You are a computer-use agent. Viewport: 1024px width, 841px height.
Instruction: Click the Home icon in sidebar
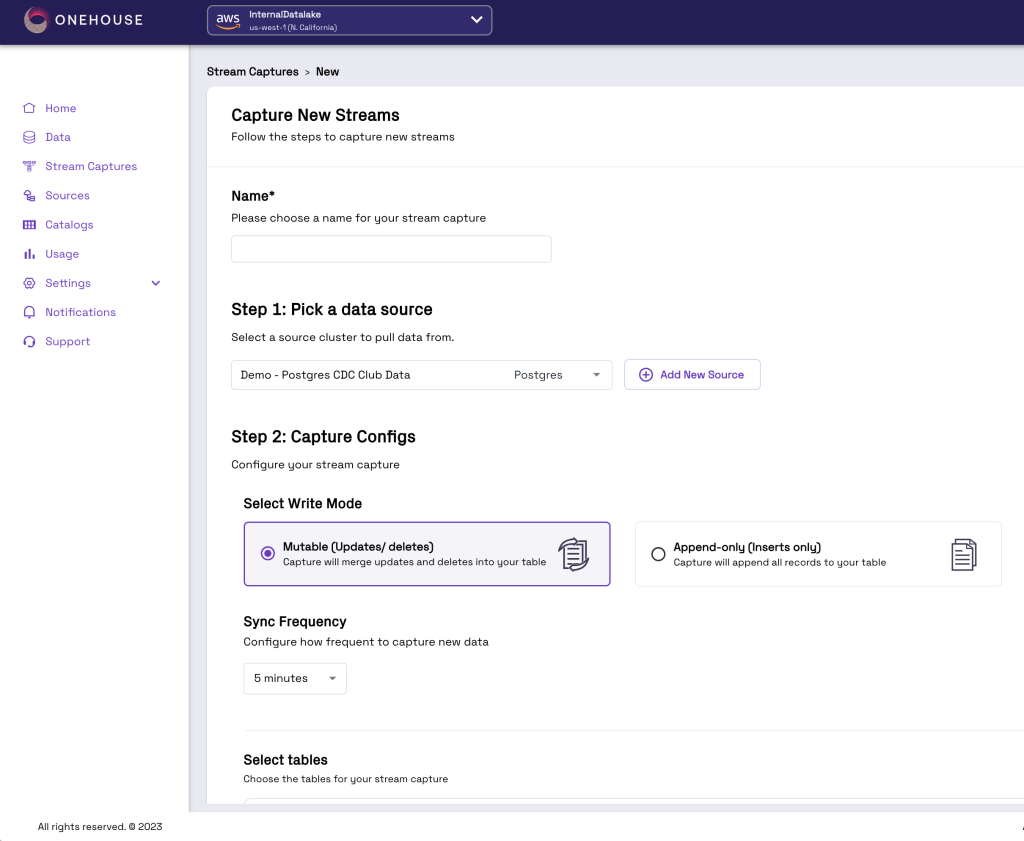click(x=27, y=108)
